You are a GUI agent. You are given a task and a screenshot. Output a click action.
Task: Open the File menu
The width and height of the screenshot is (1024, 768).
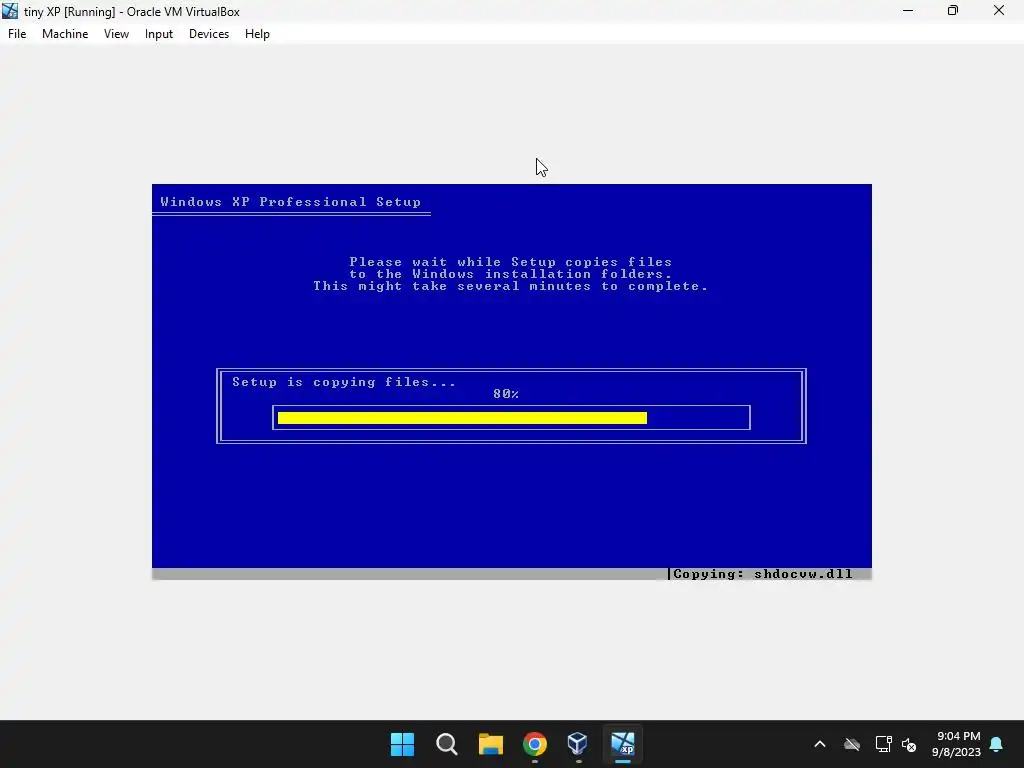coord(17,34)
